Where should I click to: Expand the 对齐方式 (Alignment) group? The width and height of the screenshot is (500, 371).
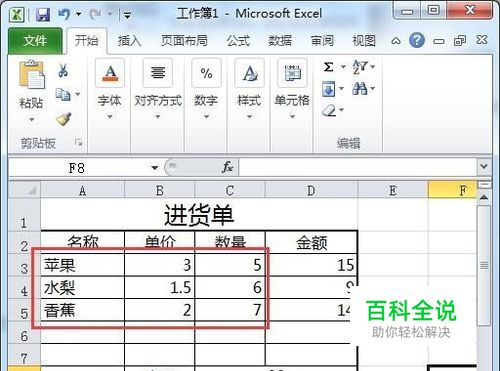[158, 89]
